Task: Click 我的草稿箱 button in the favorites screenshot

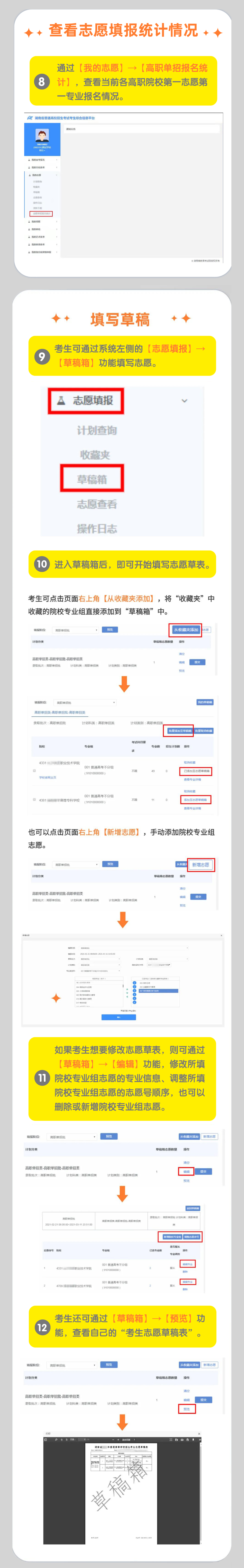Action: (205, 702)
